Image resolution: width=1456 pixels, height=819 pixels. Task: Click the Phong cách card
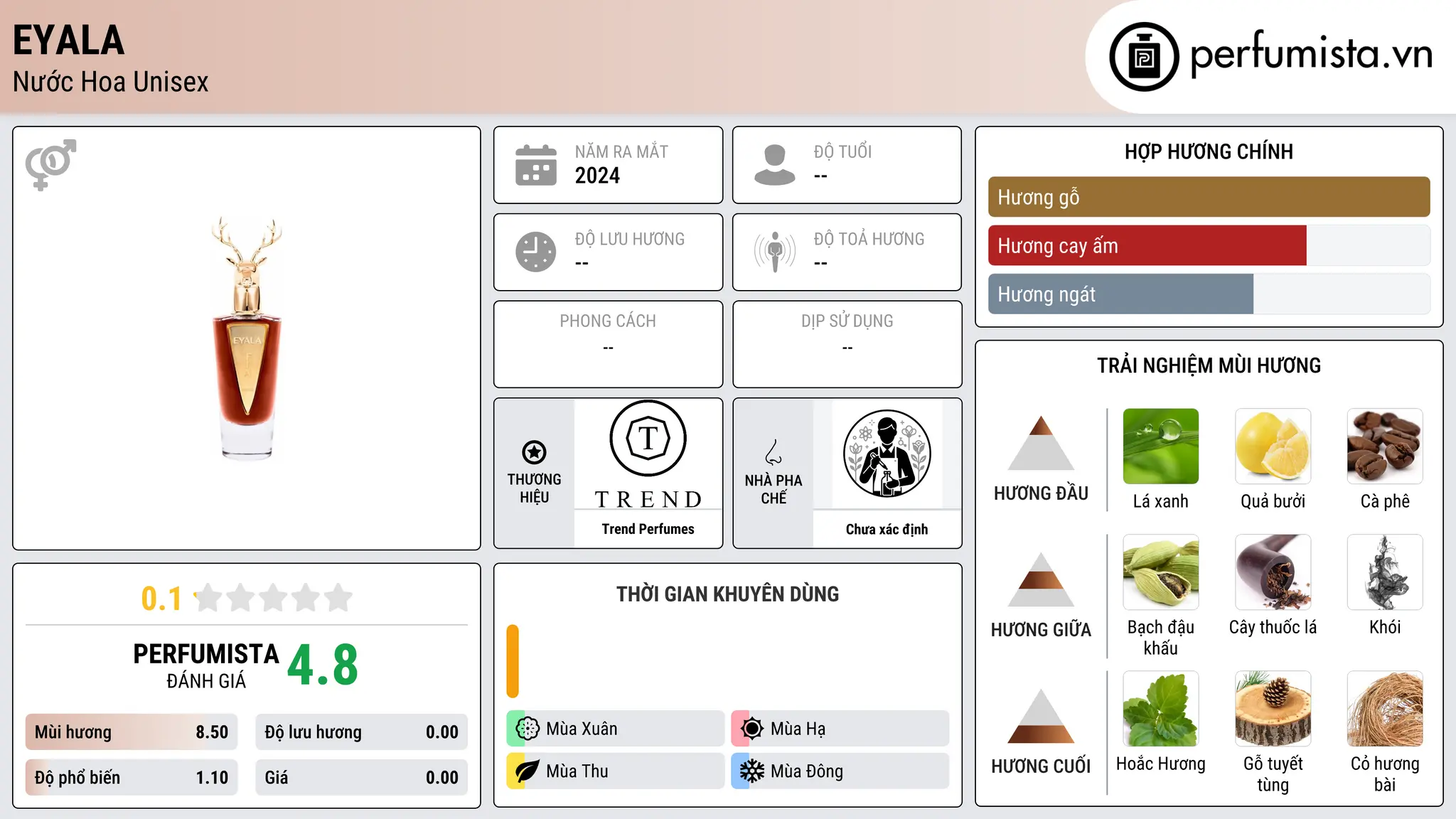[x=608, y=344]
